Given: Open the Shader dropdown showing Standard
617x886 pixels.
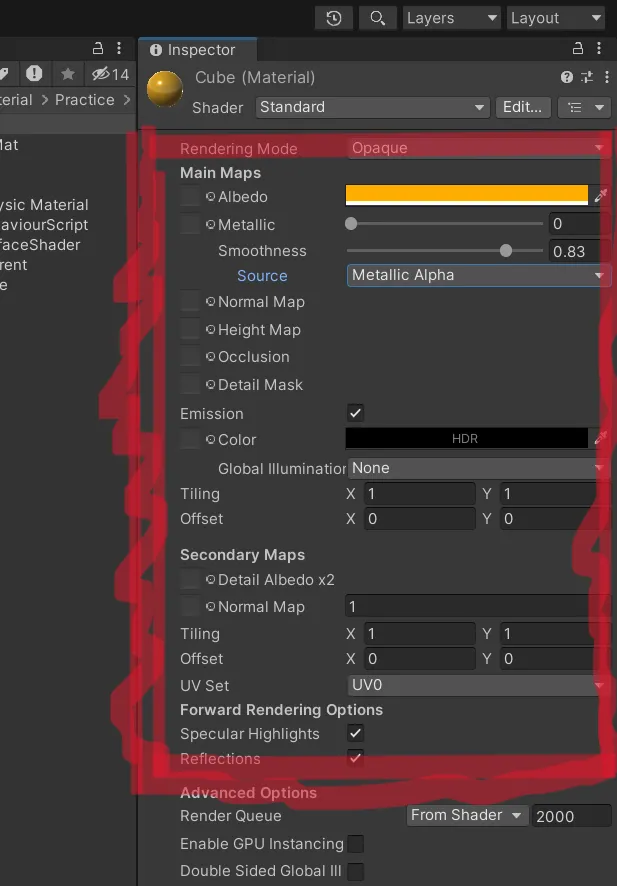Looking at the screenshot, I should [372, 107].
